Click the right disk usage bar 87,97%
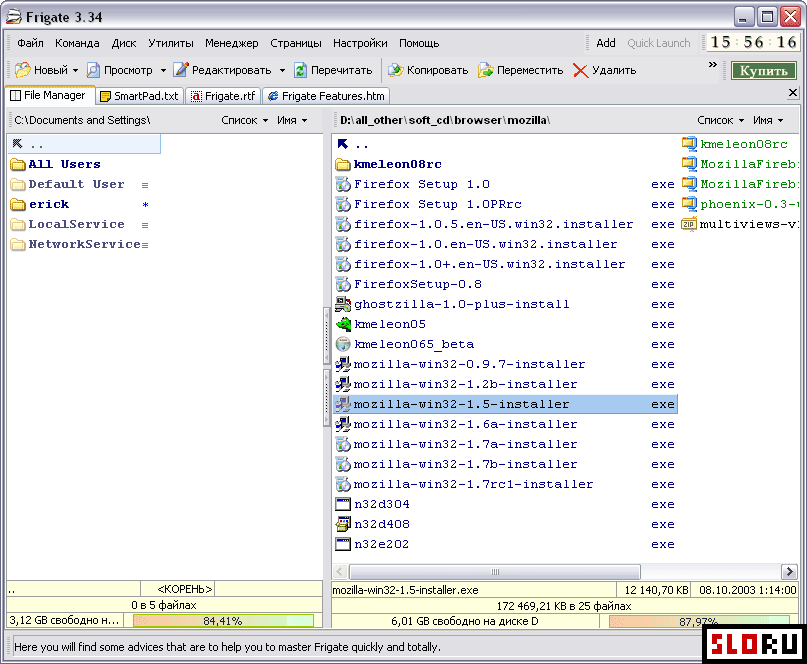Screen dimensions: 807x664 [x=699, y=621]
